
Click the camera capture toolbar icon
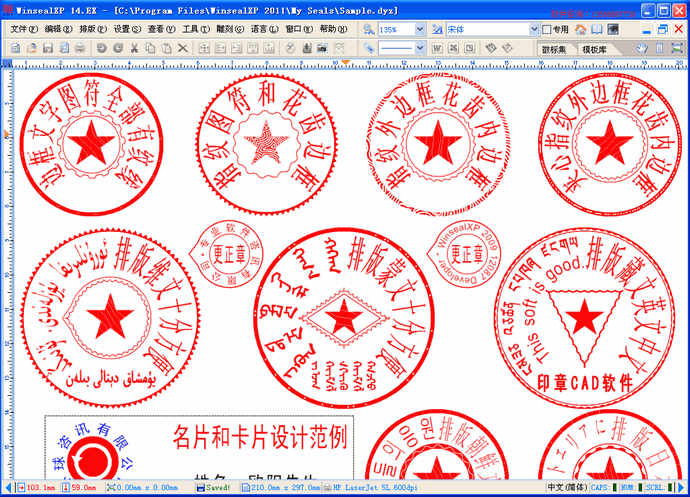point(323,48)
